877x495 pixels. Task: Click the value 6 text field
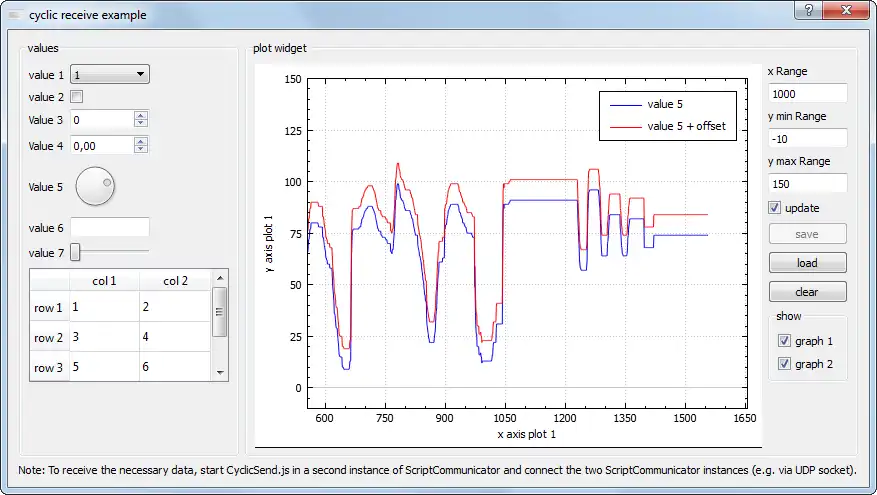(110, 228)
